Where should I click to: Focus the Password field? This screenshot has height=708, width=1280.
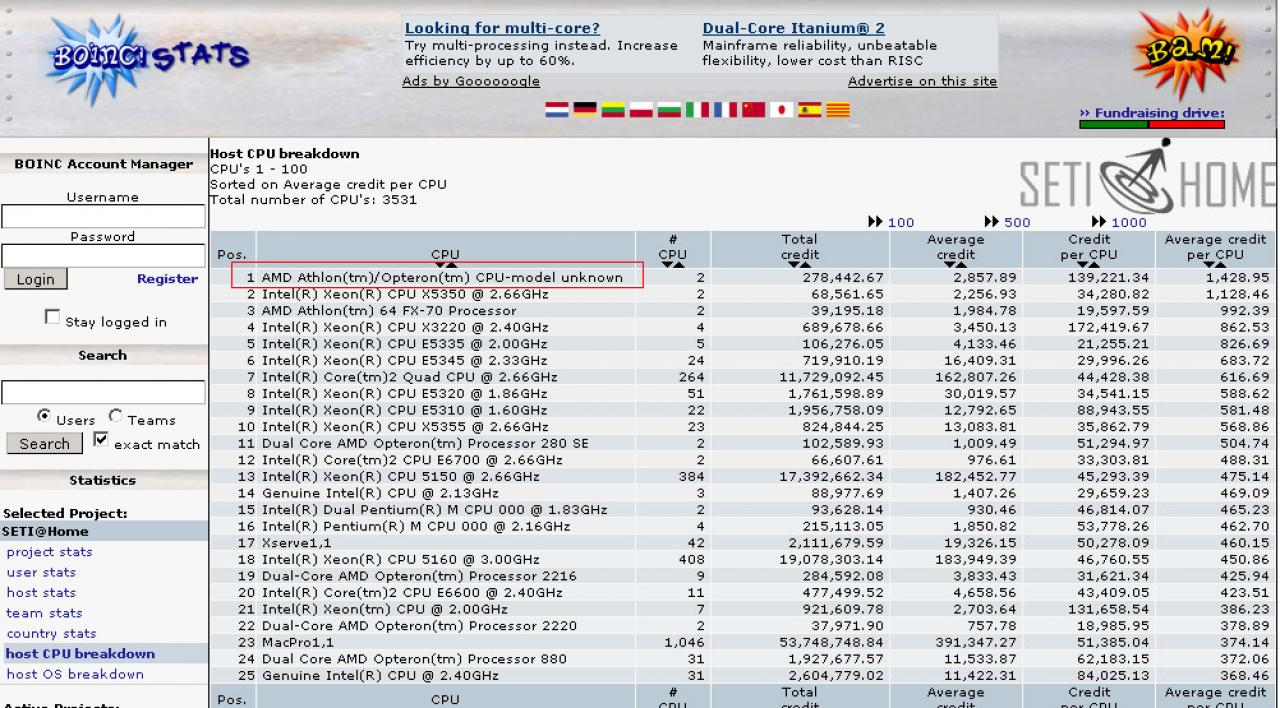coord(103,256)
